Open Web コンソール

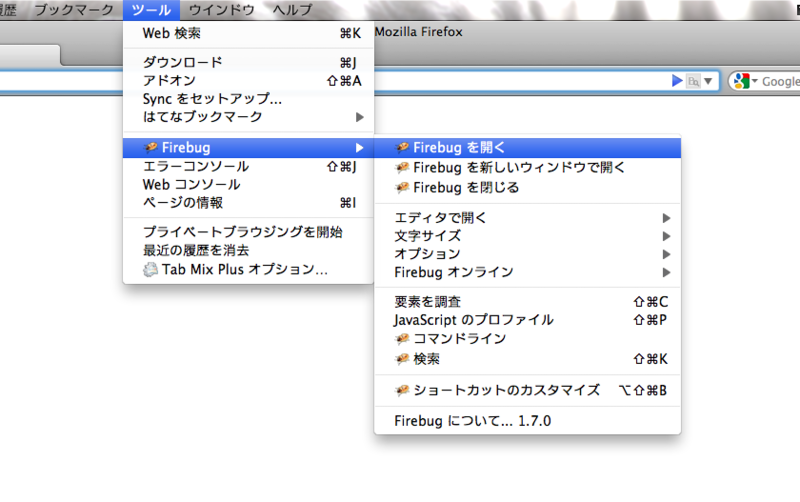[x=248, y=185]
